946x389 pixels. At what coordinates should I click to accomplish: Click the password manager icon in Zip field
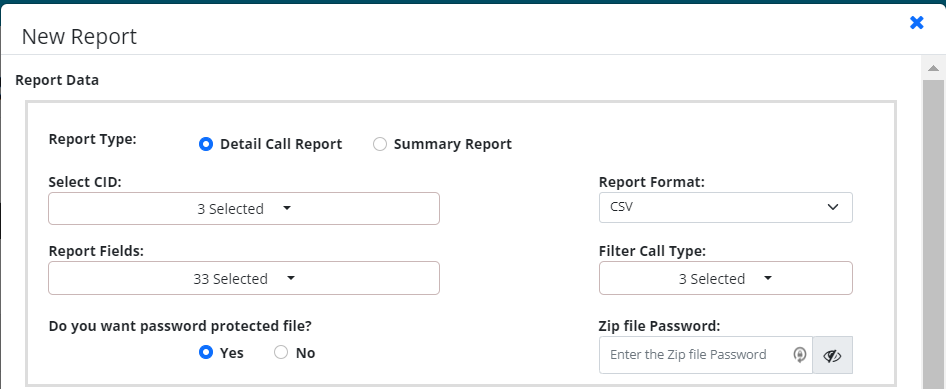[800, 355]
